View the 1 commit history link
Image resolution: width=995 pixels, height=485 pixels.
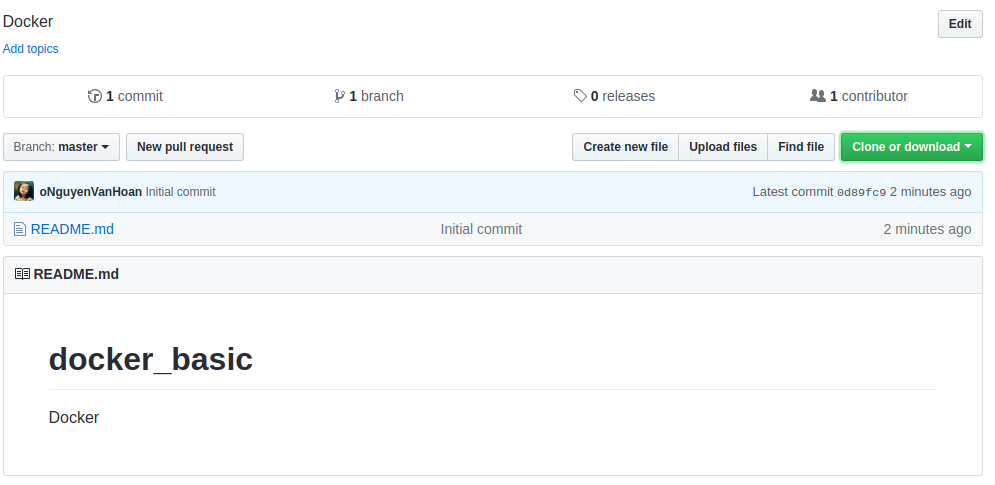pos(134,96)
